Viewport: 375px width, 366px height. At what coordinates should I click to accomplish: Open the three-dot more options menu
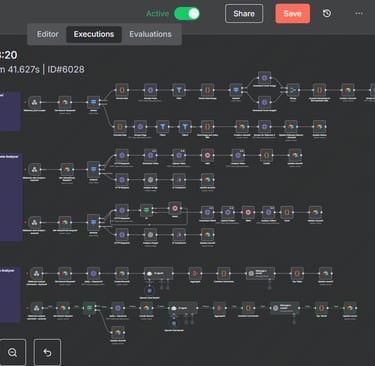359,14
